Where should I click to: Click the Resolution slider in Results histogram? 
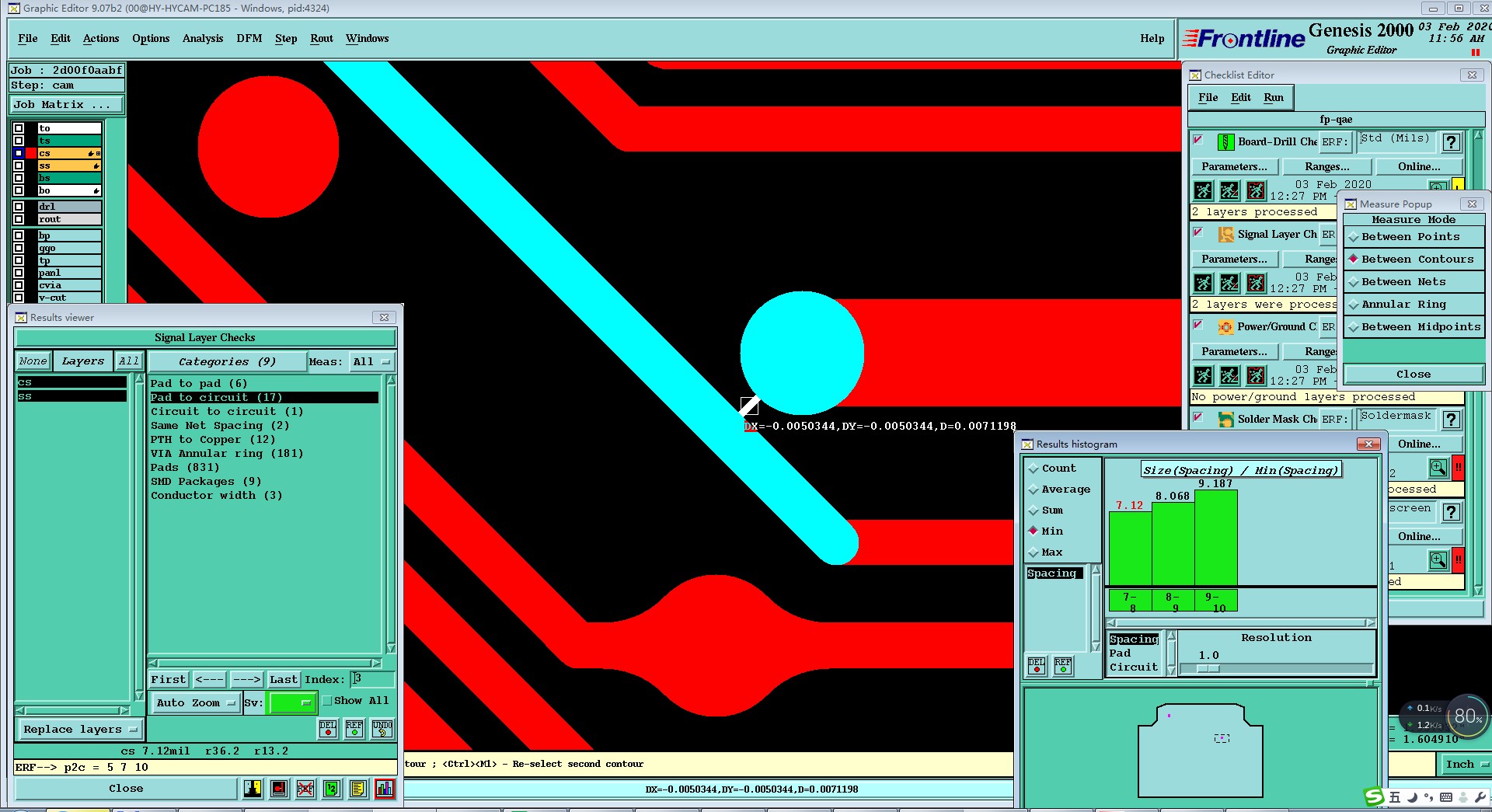point(1276,668)
